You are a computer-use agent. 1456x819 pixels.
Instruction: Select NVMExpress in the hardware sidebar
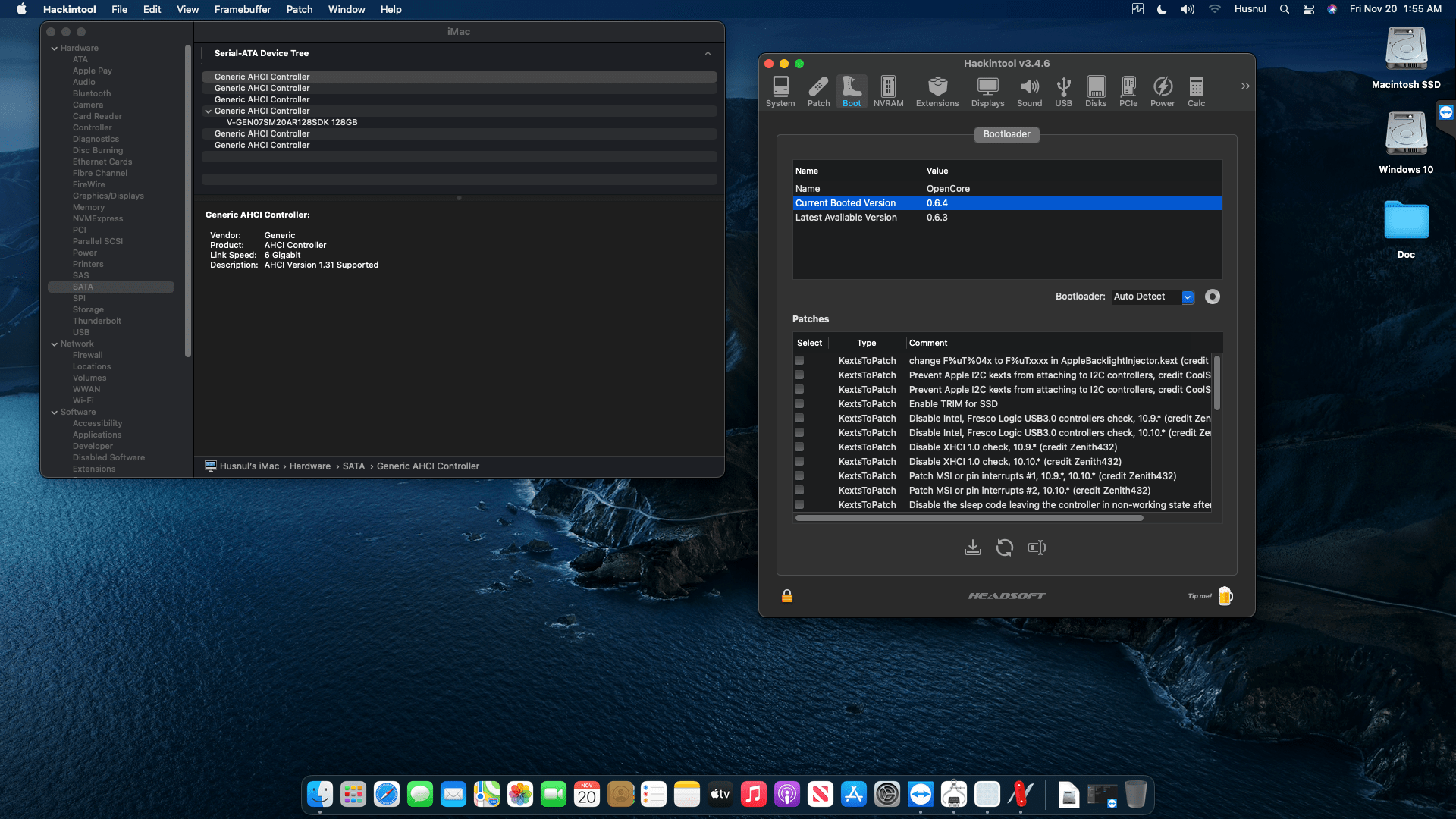click(97, 218)
